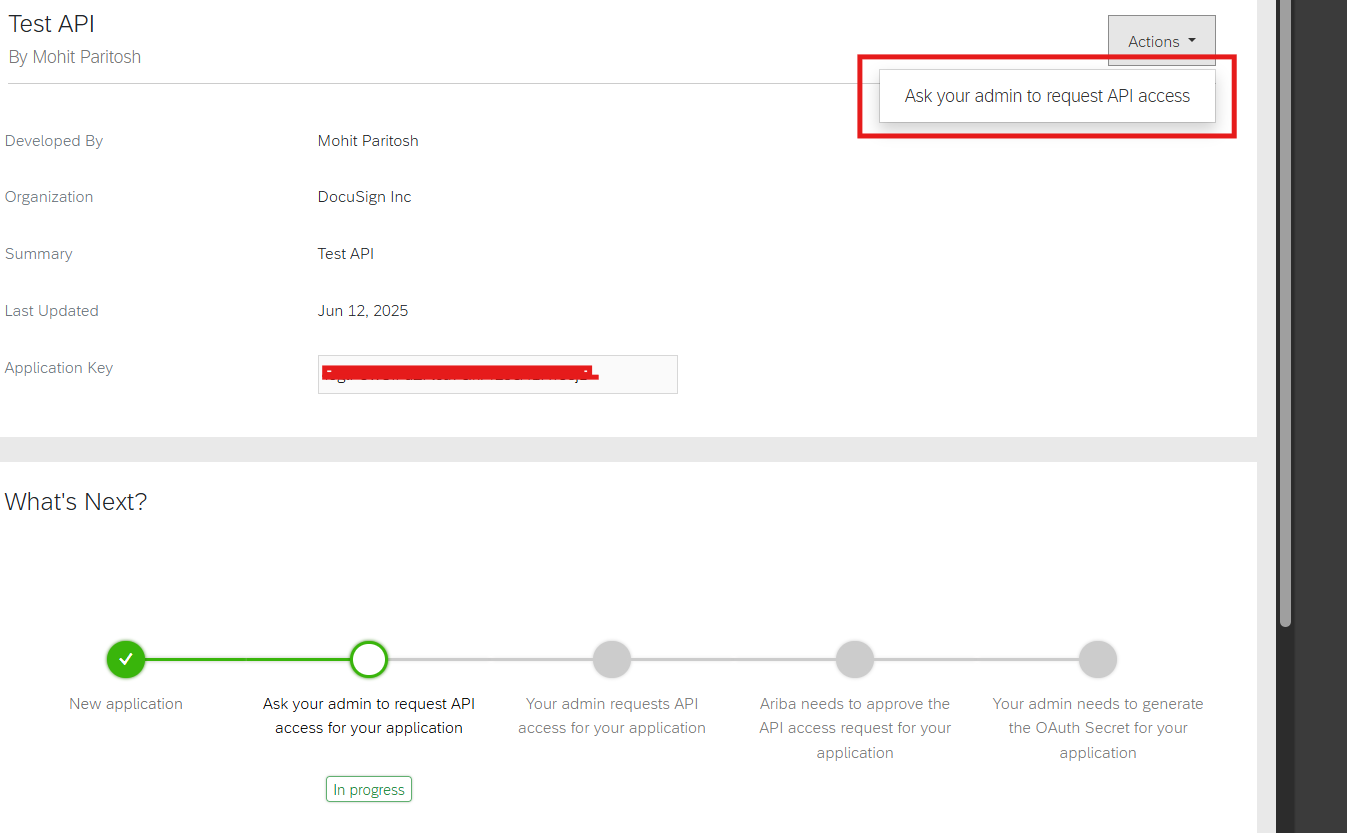Click 'Ariba needs to approve' step text
1347x833 pixels.
point(855,728)
